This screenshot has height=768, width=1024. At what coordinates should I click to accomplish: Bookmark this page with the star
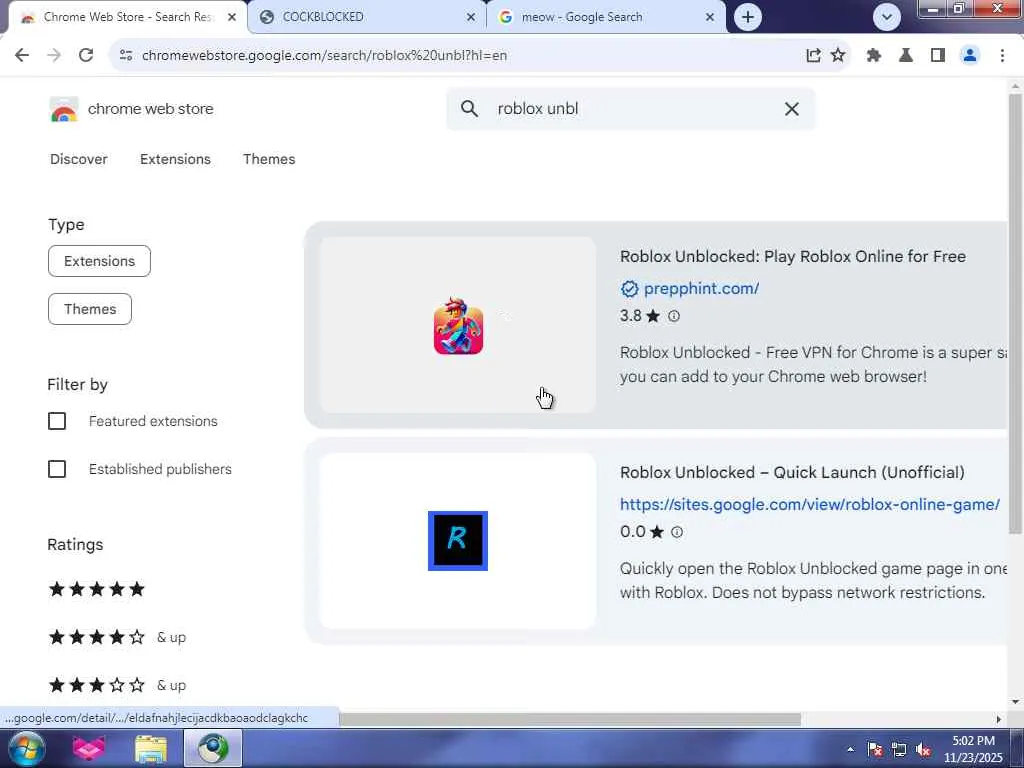(x=838, y=56)
